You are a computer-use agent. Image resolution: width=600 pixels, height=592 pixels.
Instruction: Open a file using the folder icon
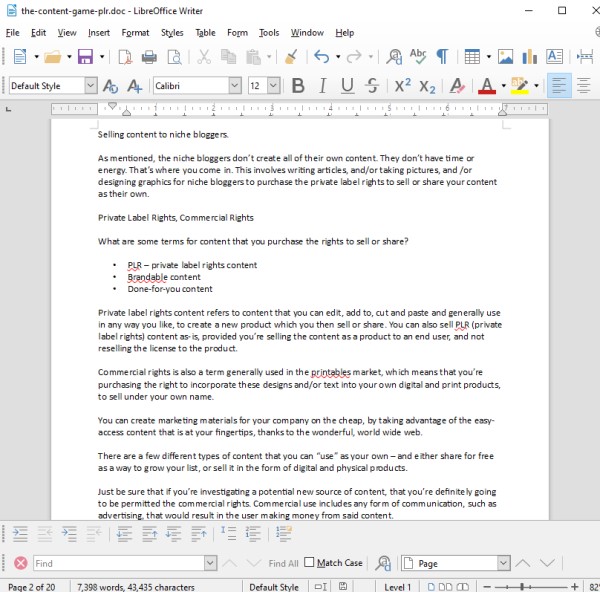[x=52, y=57]
